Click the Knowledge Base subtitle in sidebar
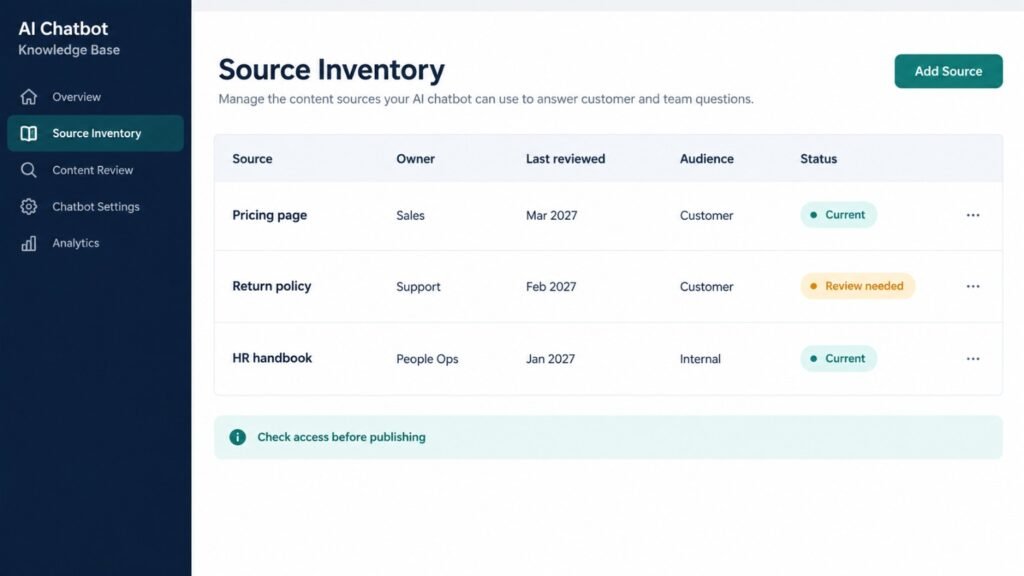The height and width of the screenshot is (576, 1024). pos(69,50)
